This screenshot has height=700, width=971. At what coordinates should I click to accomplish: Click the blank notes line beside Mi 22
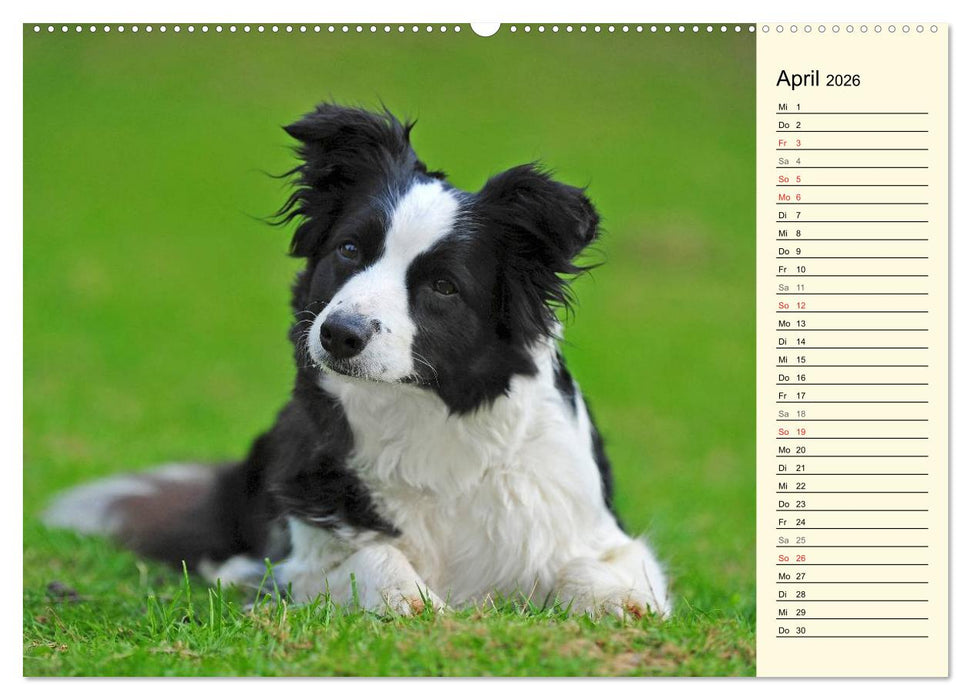coord(880,485)
